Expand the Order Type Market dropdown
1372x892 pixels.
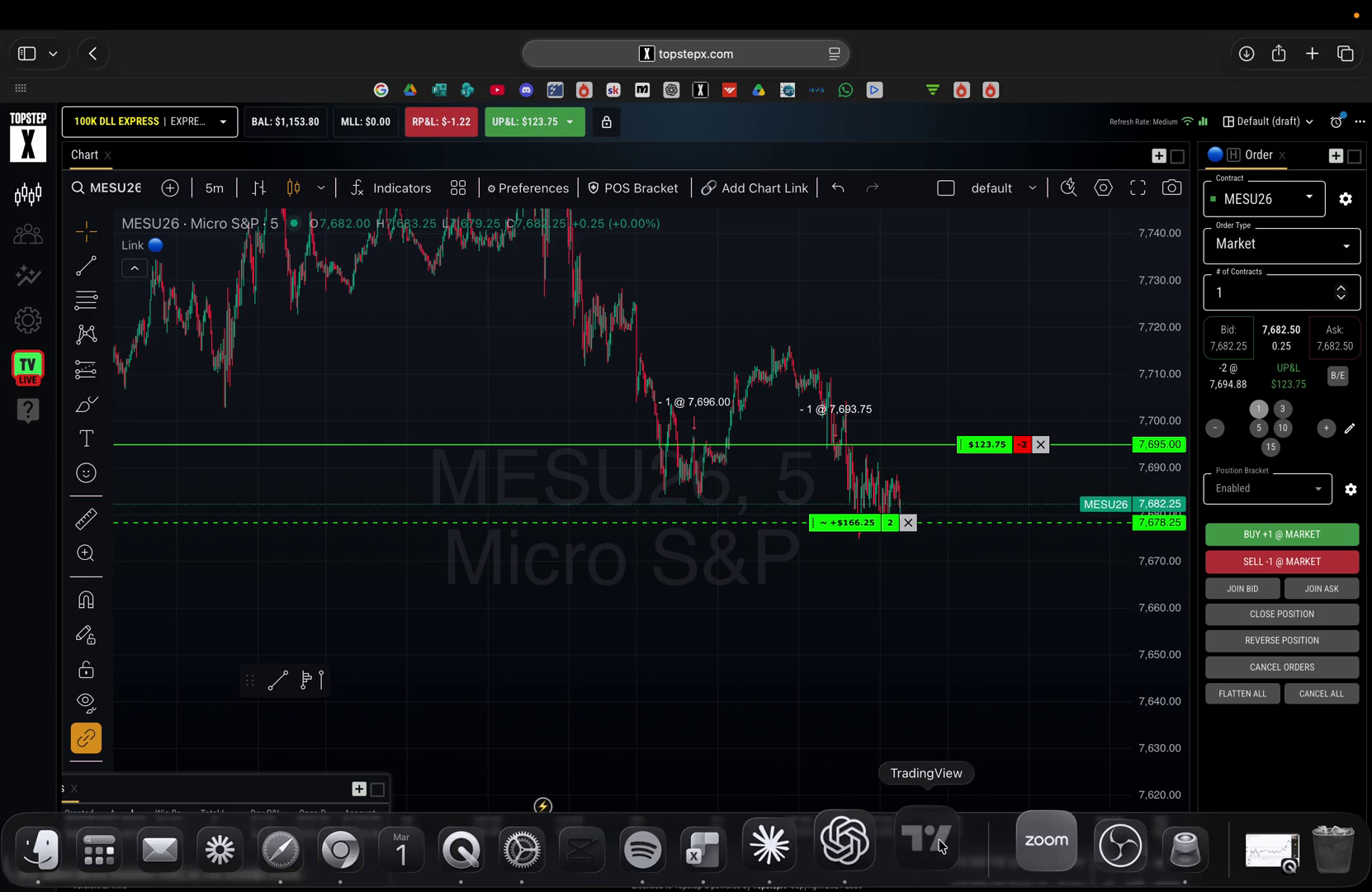tap(1282, 244)
